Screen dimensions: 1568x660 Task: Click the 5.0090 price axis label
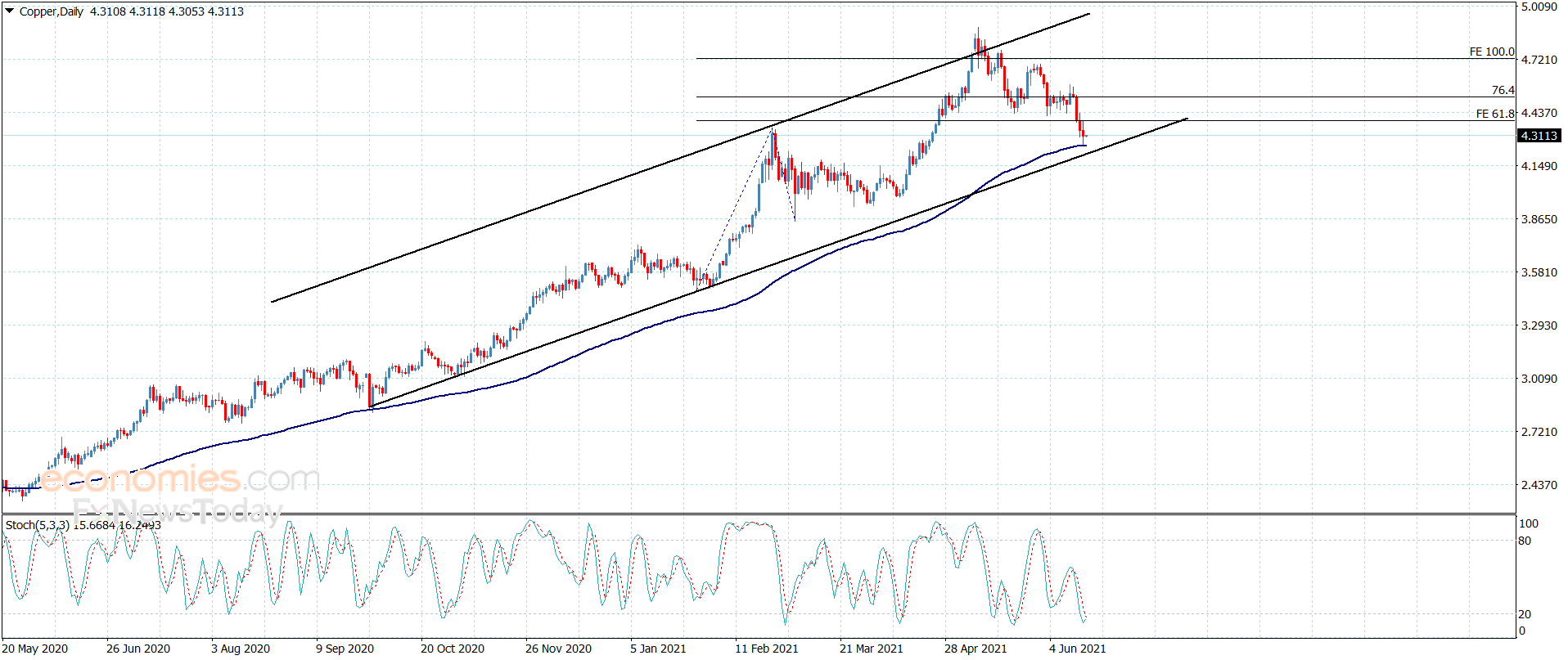(1539, 7)
